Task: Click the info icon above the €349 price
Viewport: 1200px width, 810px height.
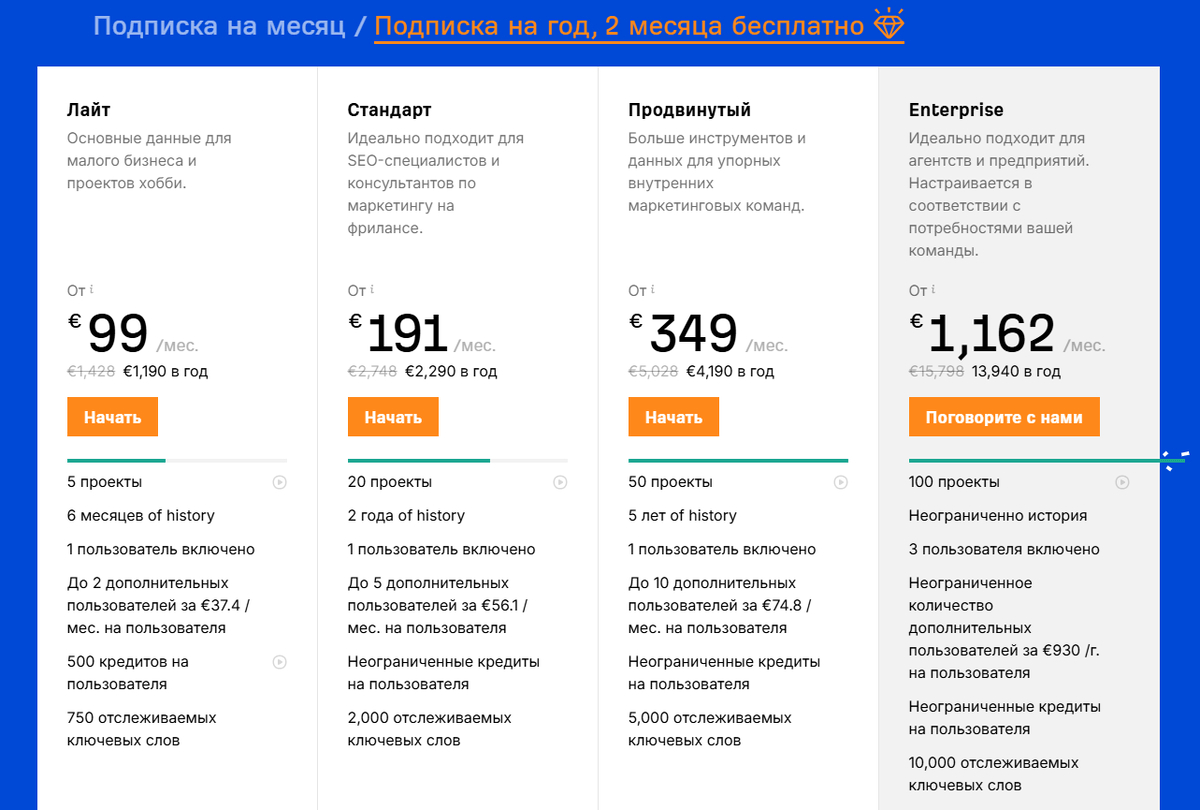Action: [653, 289]
